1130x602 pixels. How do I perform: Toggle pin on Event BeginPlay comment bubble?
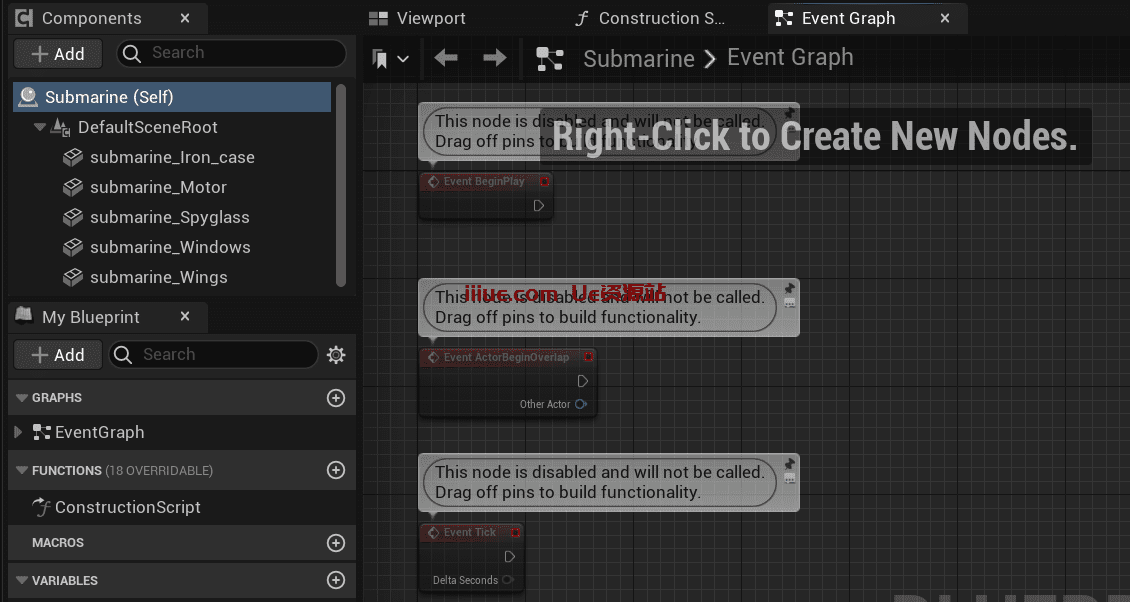tap(789, 113)
